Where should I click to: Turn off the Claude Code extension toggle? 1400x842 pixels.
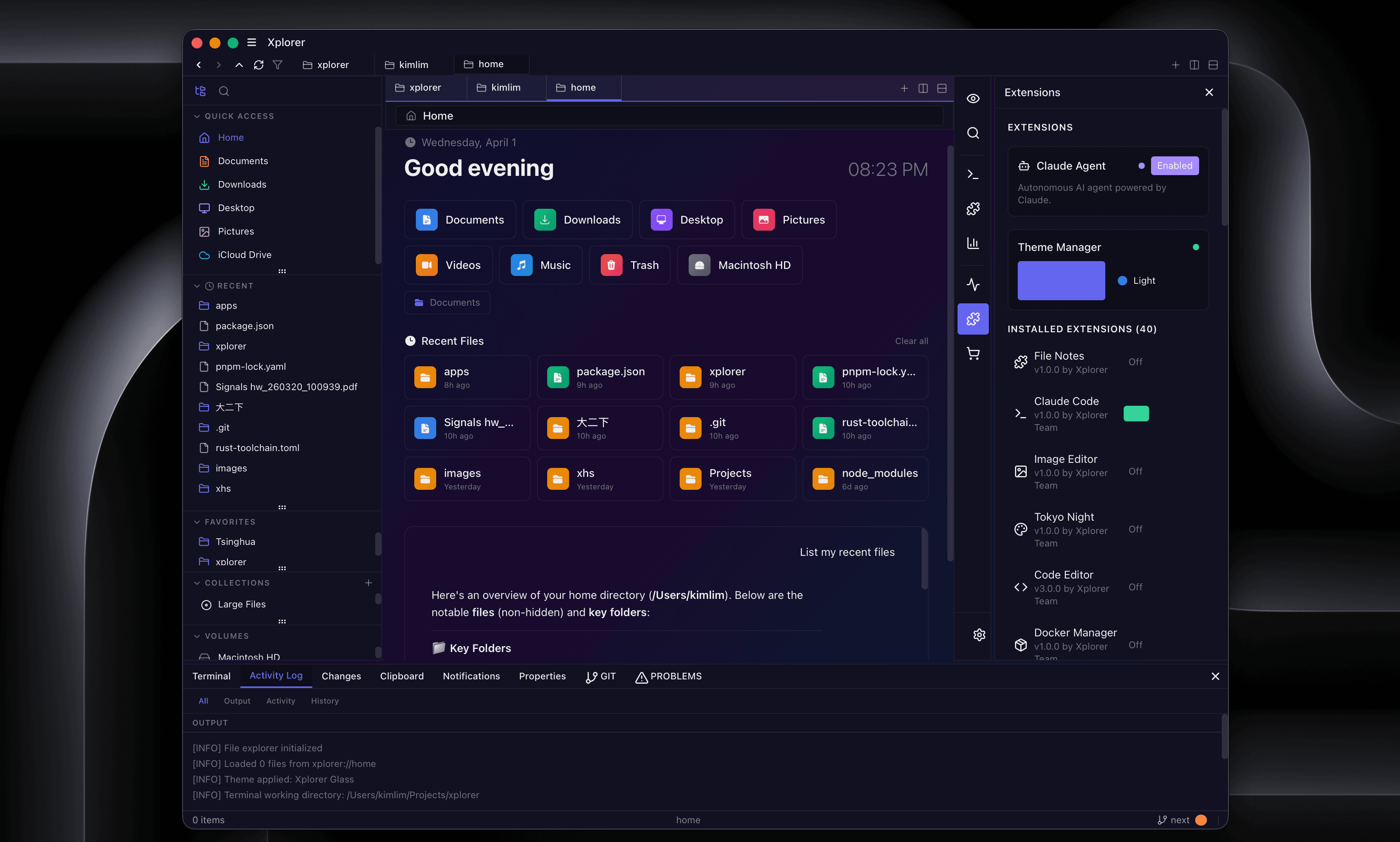(1136, 414)
